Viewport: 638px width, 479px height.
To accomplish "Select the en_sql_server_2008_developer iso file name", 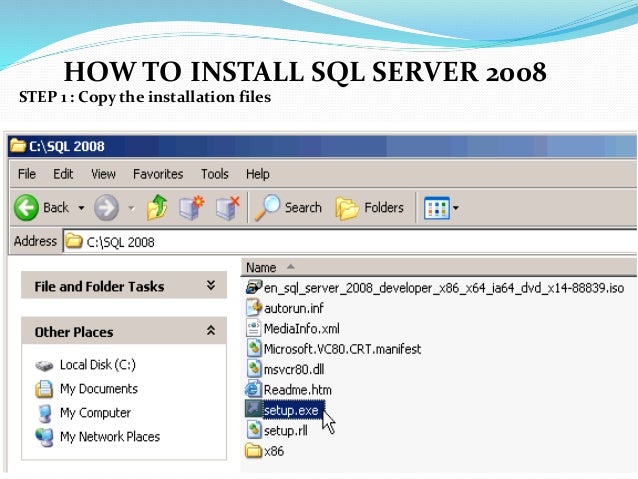I will [x=444, y=288].
